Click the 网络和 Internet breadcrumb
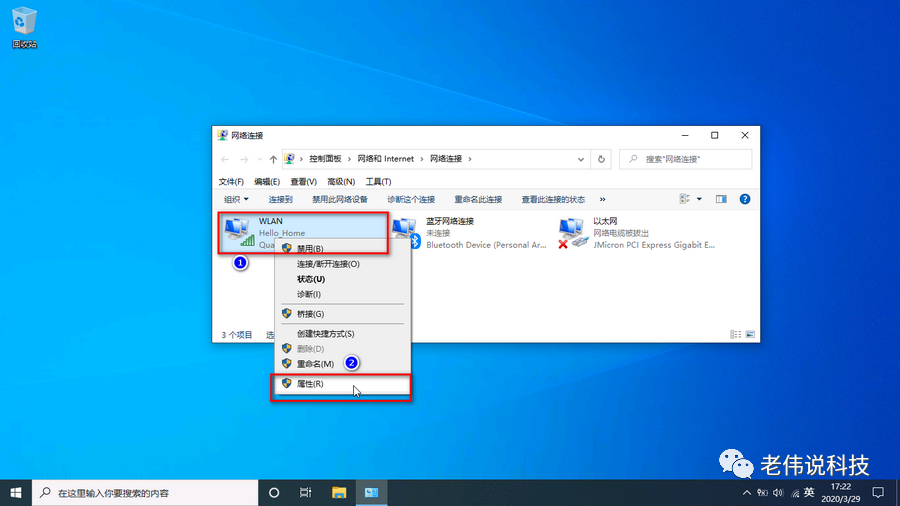 (385, 159)
